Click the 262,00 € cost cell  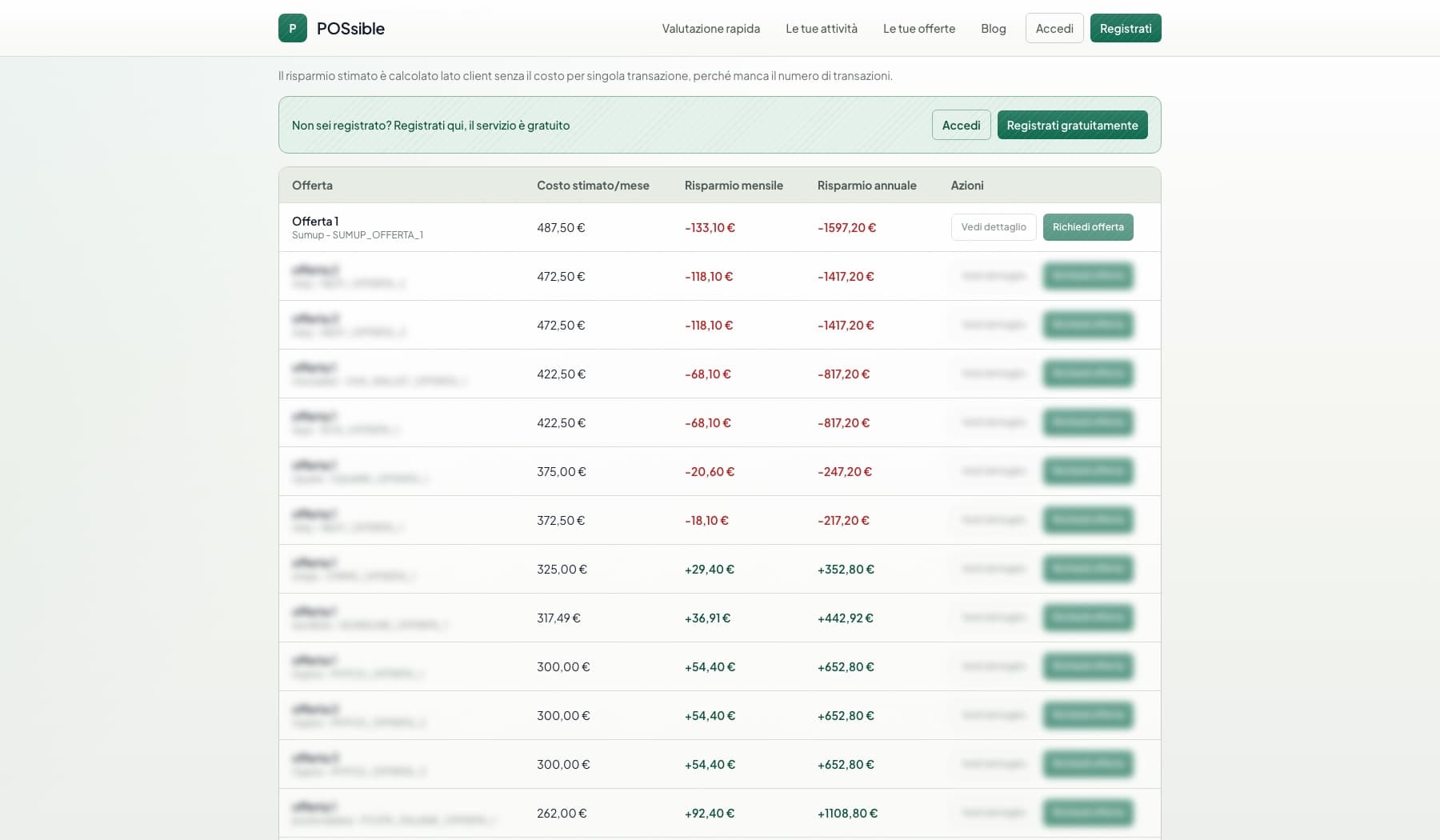click(x=562, y=814)
